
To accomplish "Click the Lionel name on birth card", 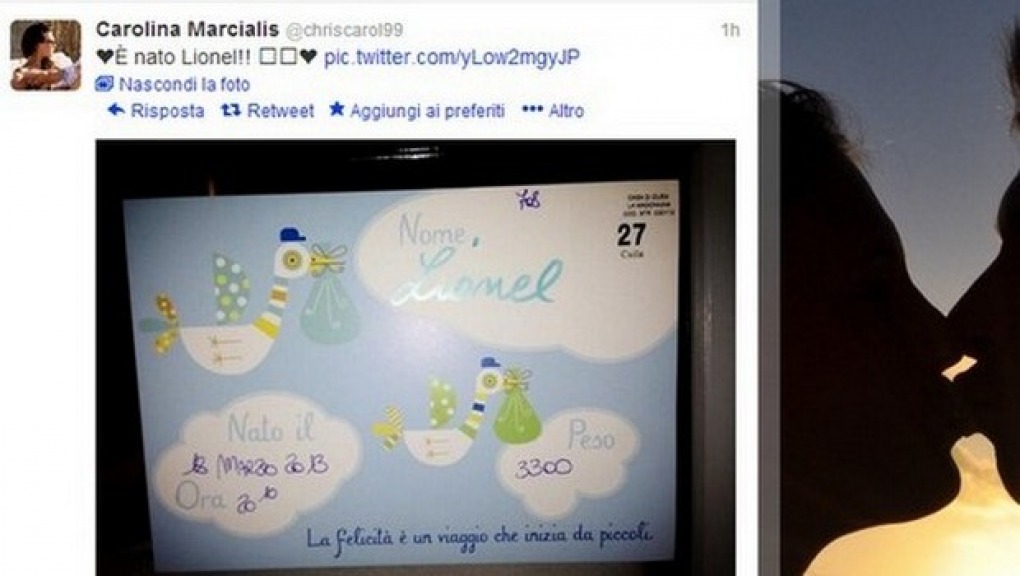I will [x=479, y=280].
